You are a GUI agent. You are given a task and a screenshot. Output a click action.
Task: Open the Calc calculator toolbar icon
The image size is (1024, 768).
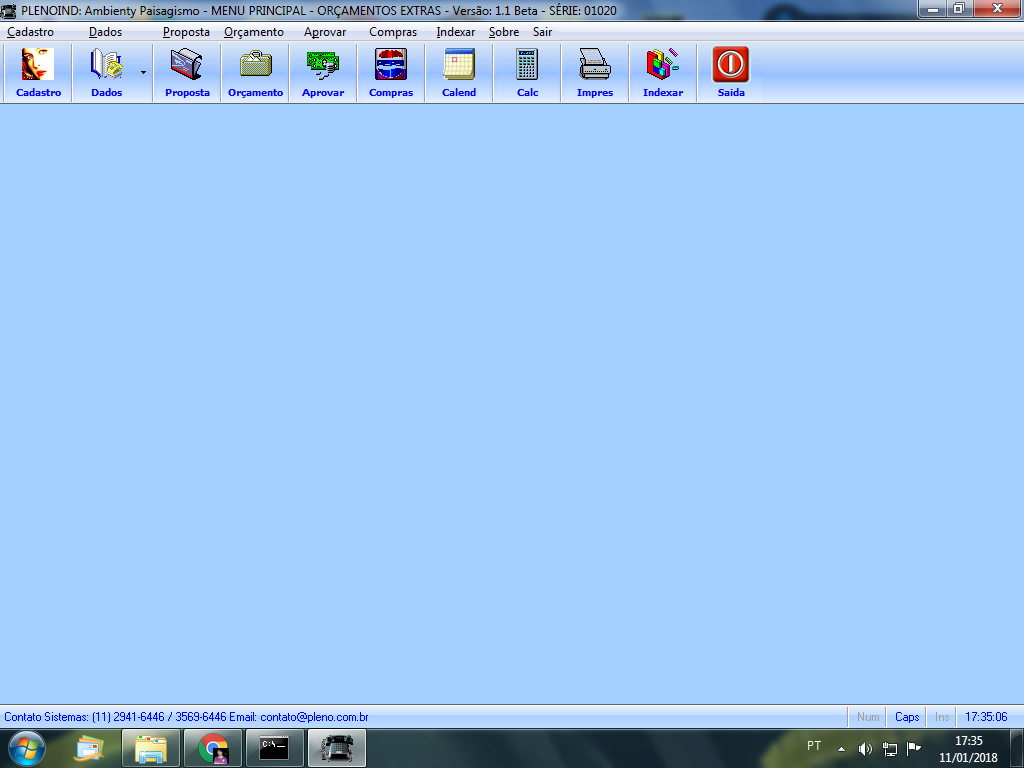[527, 72]
